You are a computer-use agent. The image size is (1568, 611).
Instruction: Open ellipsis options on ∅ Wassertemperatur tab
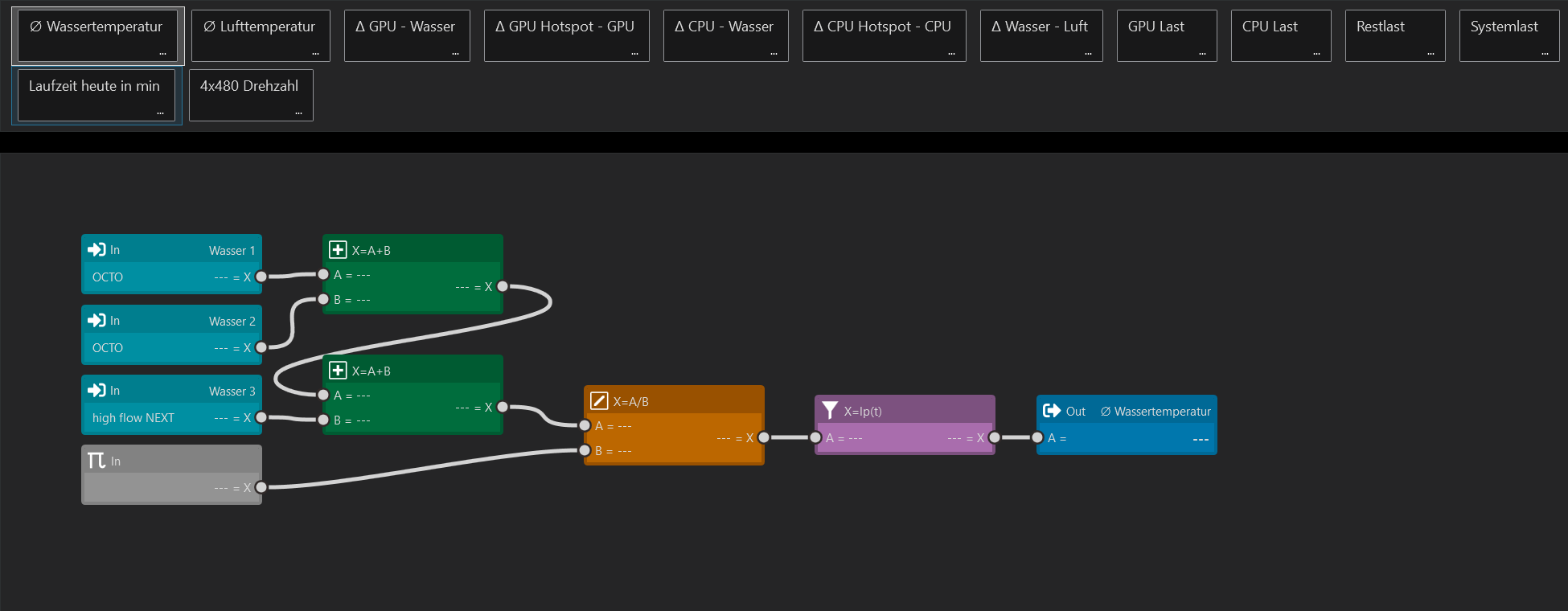(162, 53)
